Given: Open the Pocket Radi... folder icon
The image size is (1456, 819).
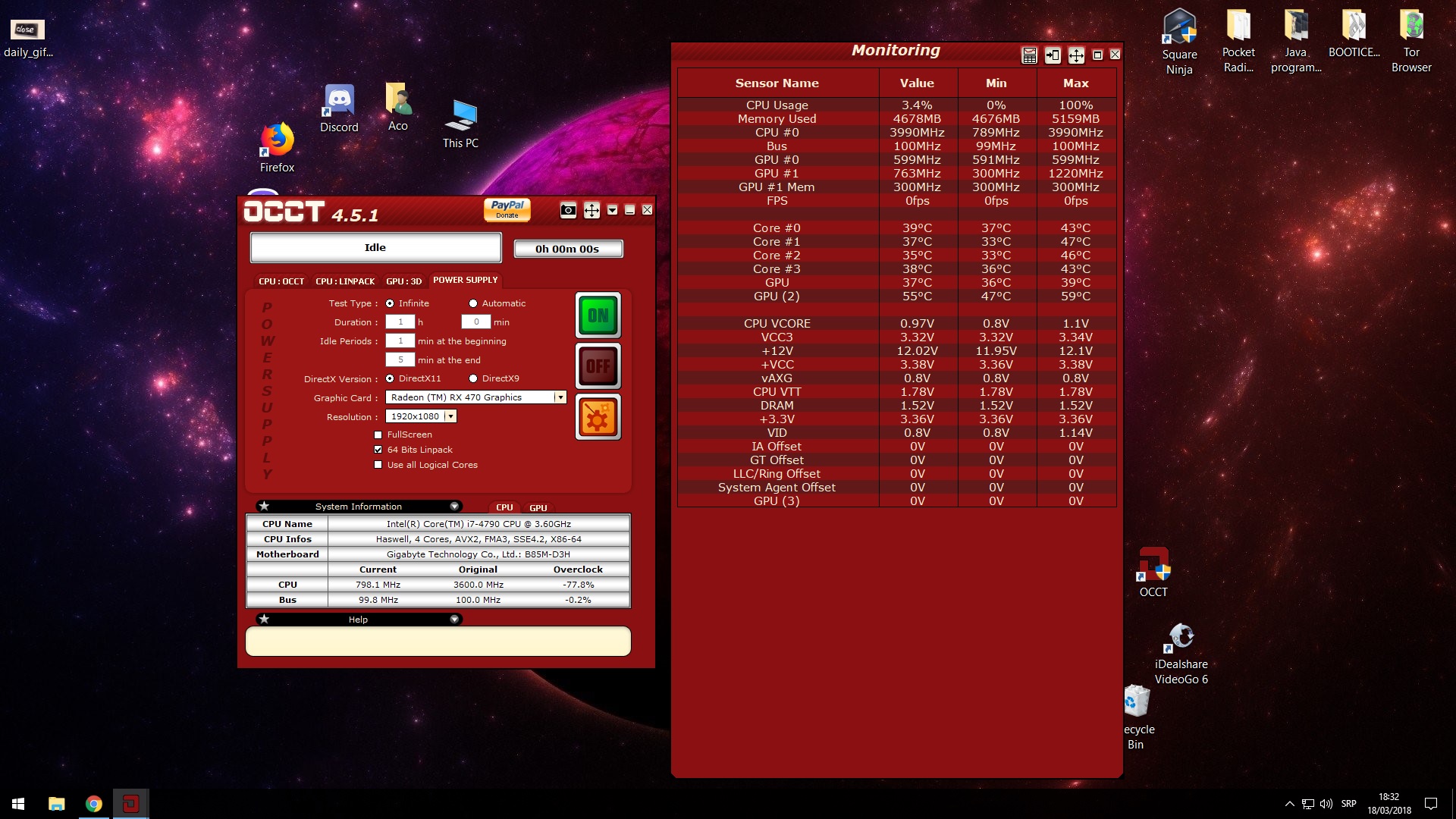Looking at the screenshot, I should (1238, 42).
